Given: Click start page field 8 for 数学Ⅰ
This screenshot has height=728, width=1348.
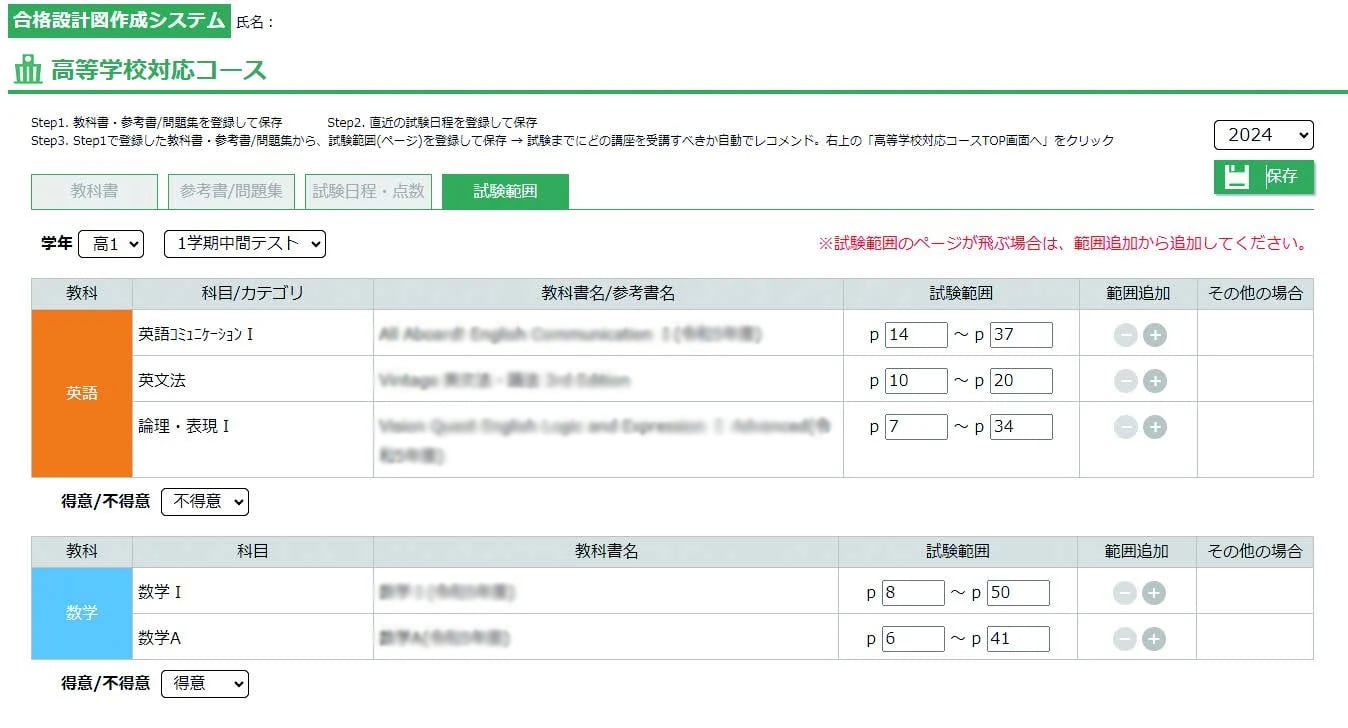Looking at the screenshot, I should coord(913,593).
